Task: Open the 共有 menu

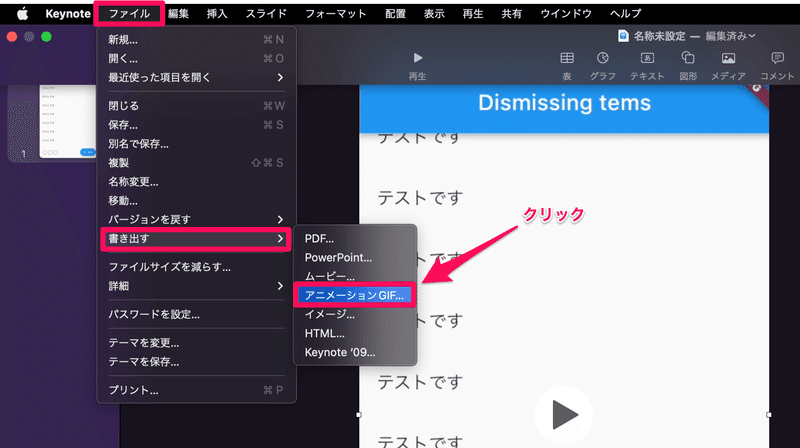Action: [x=512, y=14]
